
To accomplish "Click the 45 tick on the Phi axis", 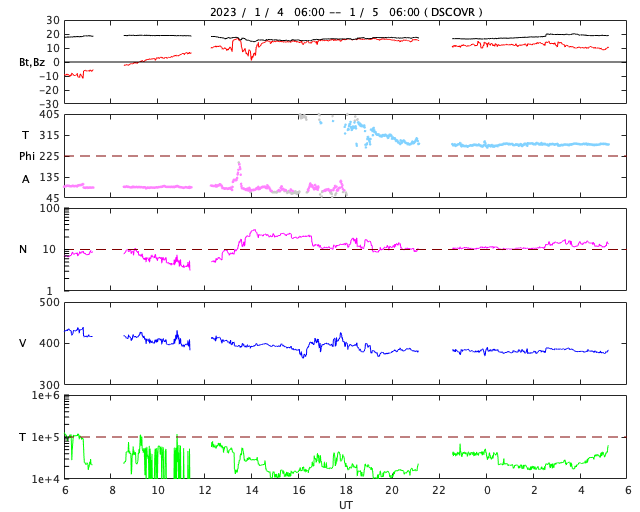I will pyautogui.click(x=53, y=198).
